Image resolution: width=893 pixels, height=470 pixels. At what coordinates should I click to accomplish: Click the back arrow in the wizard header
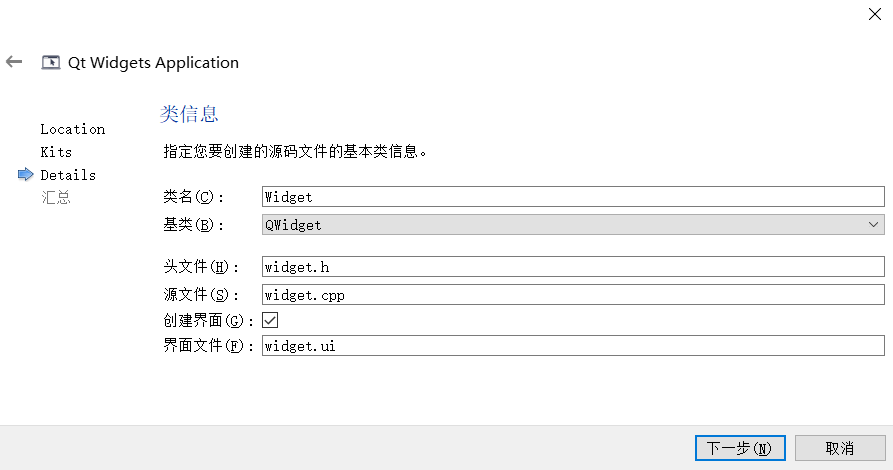14,62
